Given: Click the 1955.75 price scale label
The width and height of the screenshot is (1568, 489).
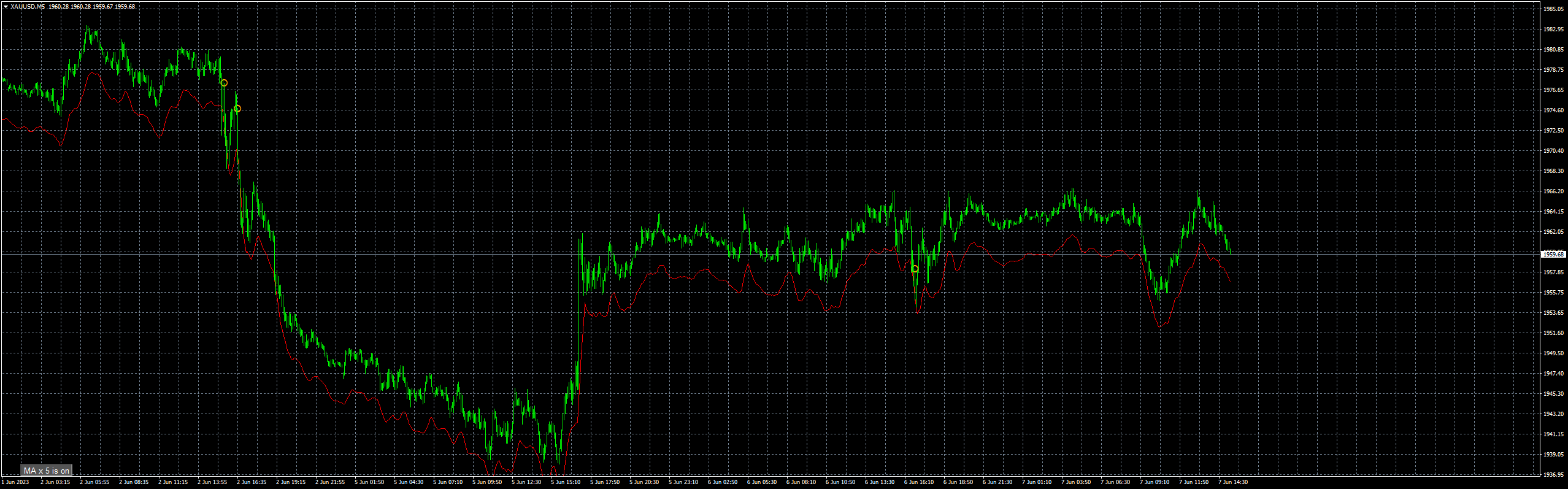Looking at the screenshot, I should tap(1553, 293).
